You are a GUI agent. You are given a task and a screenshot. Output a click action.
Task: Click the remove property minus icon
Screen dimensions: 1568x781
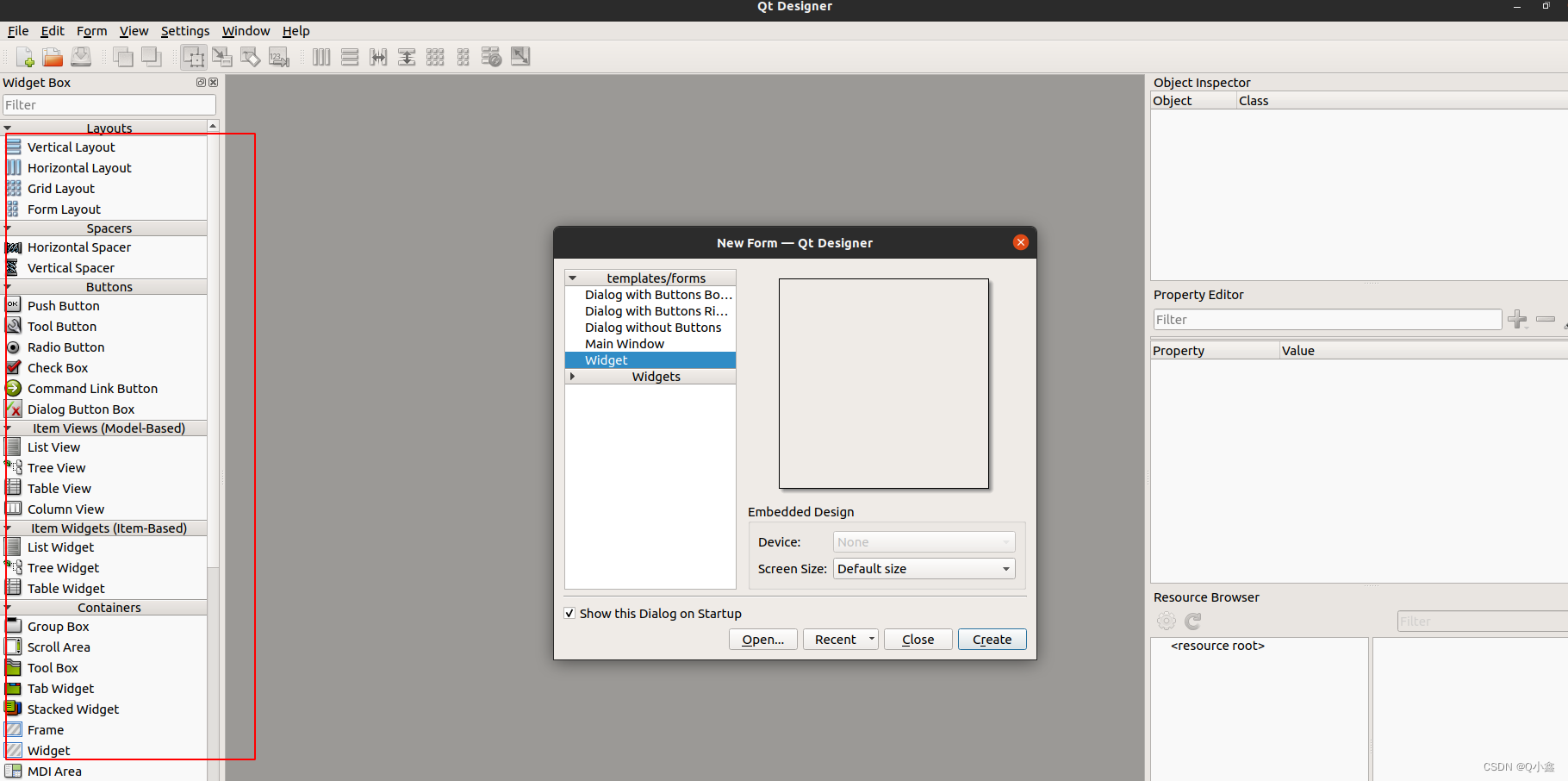pyautogui.click(x=1546, y=319)
